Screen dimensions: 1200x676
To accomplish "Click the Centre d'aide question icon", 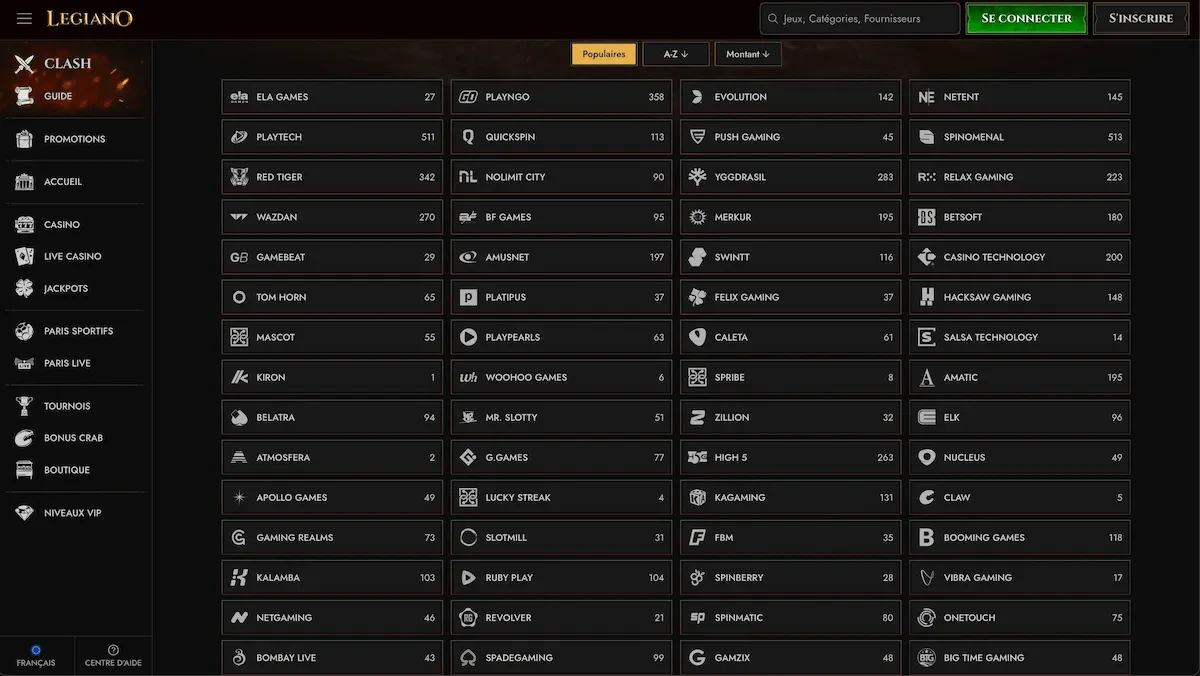I will click(113, 650).
